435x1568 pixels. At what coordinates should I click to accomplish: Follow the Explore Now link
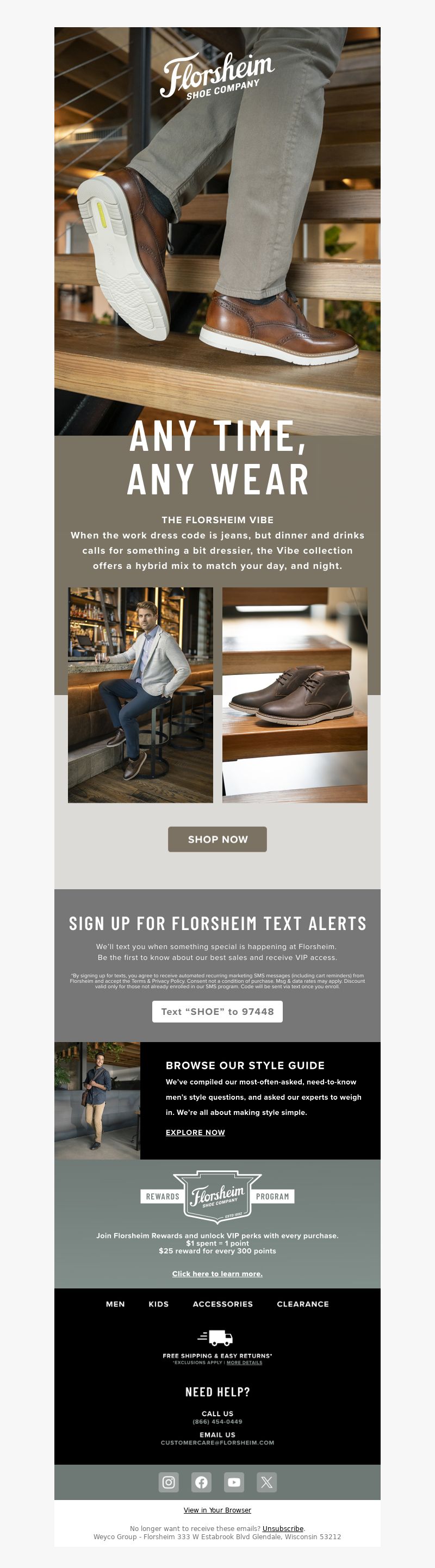click(195, 1132)
